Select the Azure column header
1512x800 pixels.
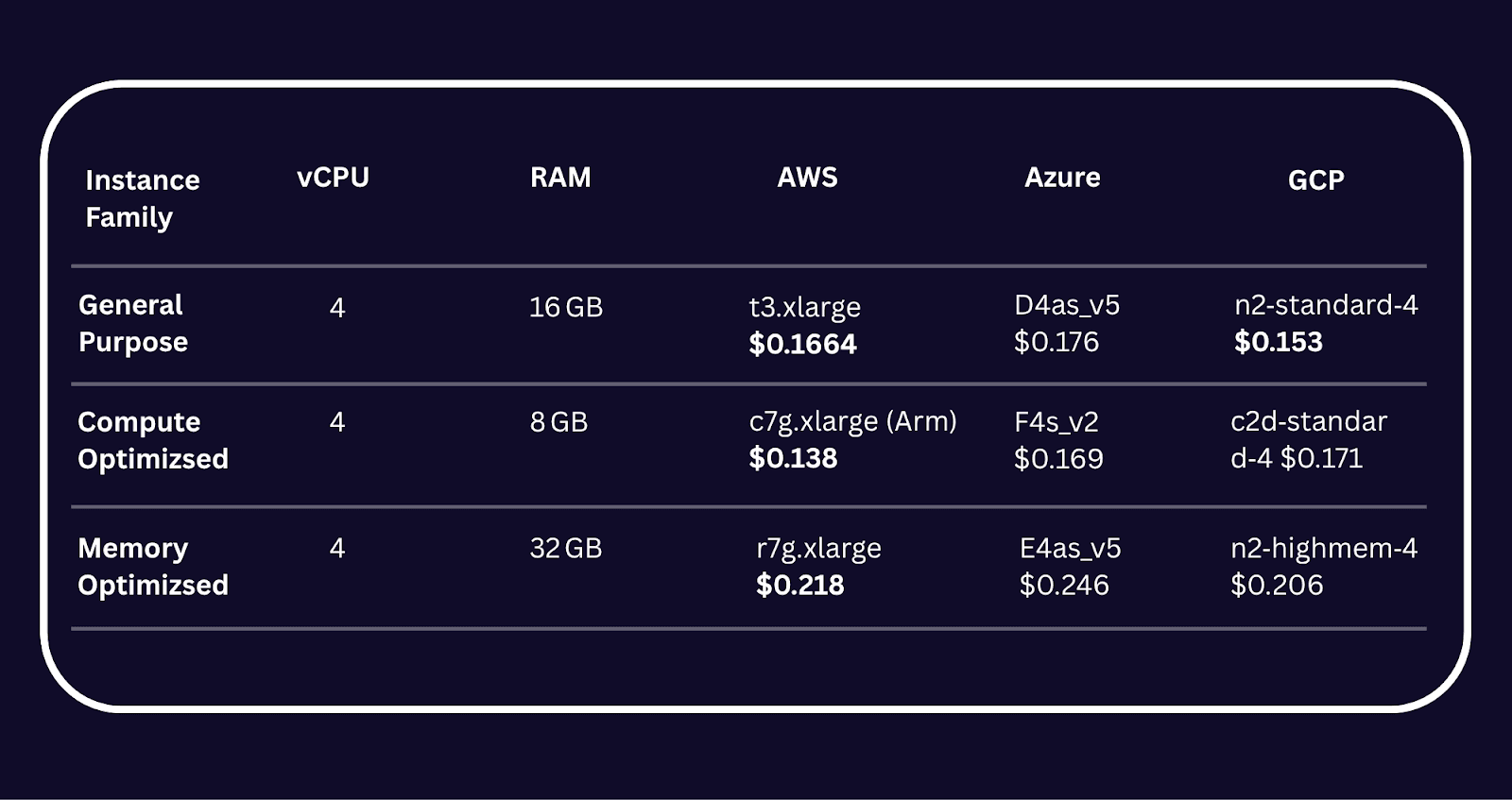1062,178
